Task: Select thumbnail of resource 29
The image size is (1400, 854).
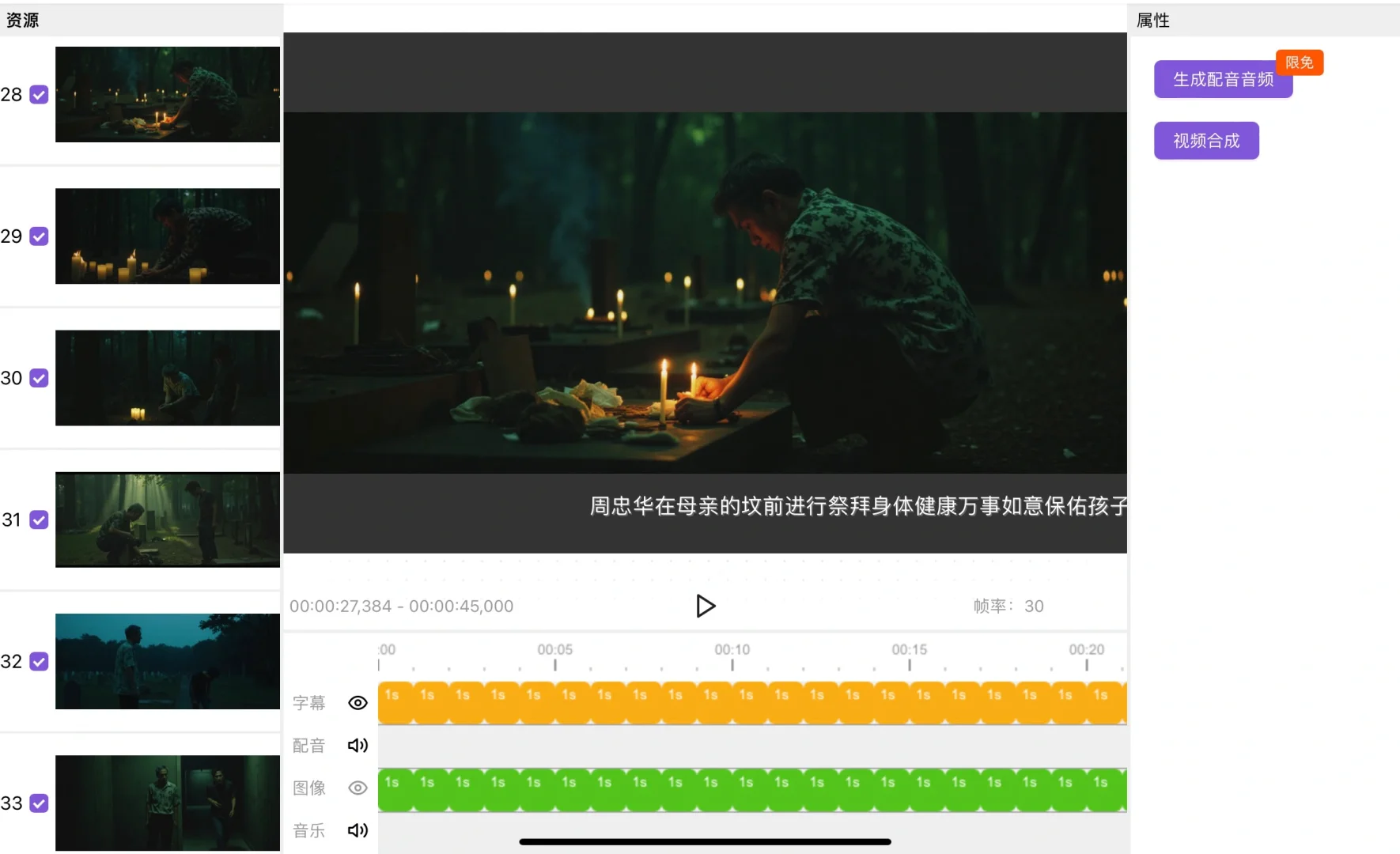Action: tap(168, 236)
